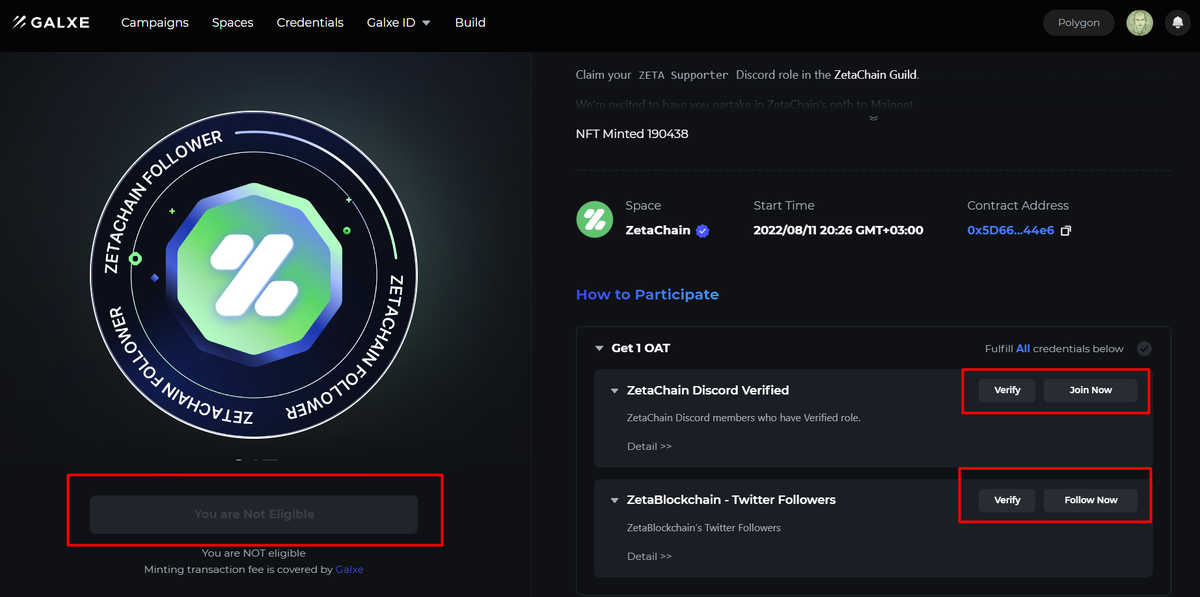This screenshot has height=597, width=1200.
Task: Open Detail for ZetaBlockchain Twitter Followers
Action: pyautogui.click(x=649, y=556)
